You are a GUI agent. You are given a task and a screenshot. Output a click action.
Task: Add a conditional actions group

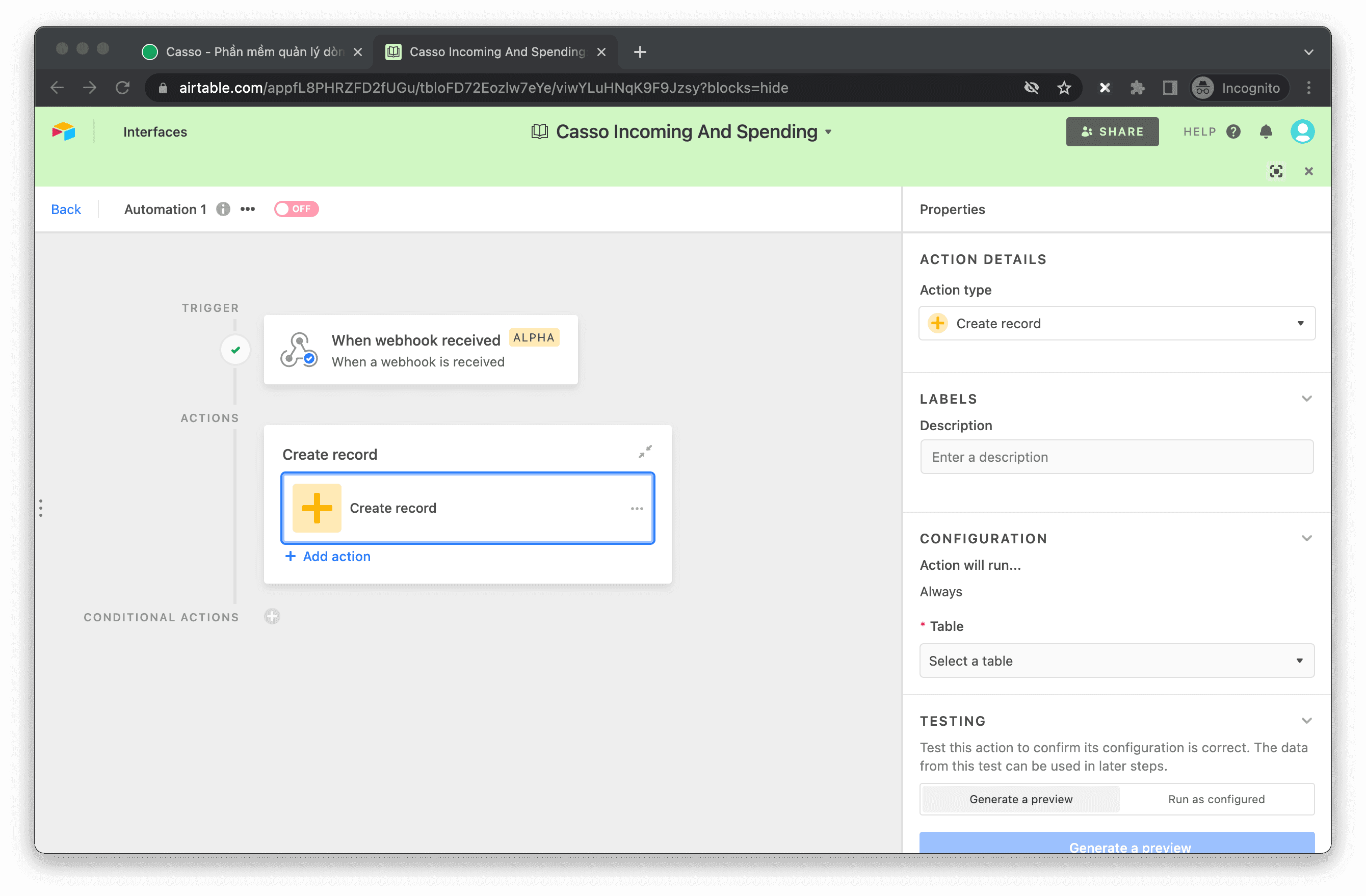click(x=272, y=617)
